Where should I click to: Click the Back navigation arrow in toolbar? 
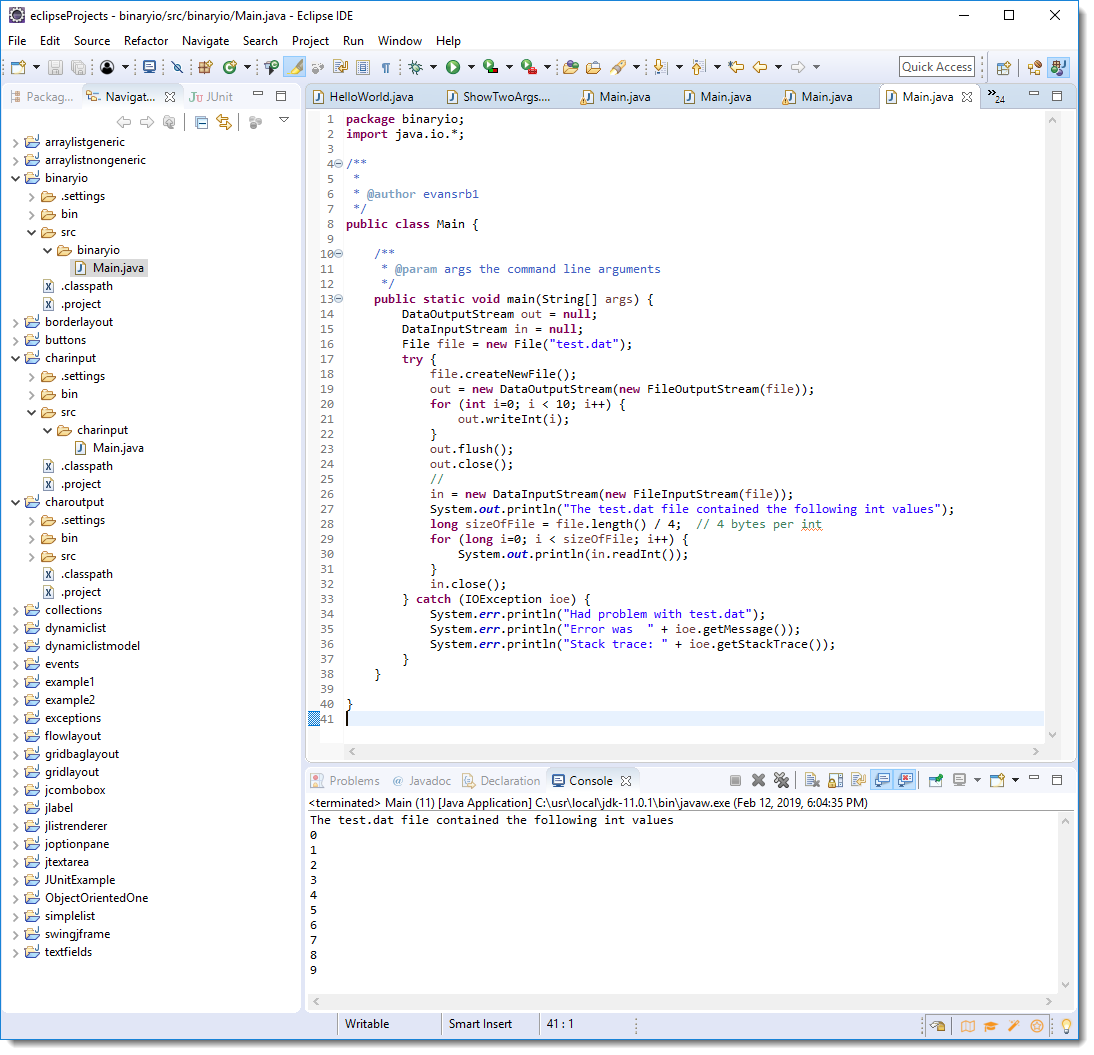pyautogui.click(x=760, y=67)
